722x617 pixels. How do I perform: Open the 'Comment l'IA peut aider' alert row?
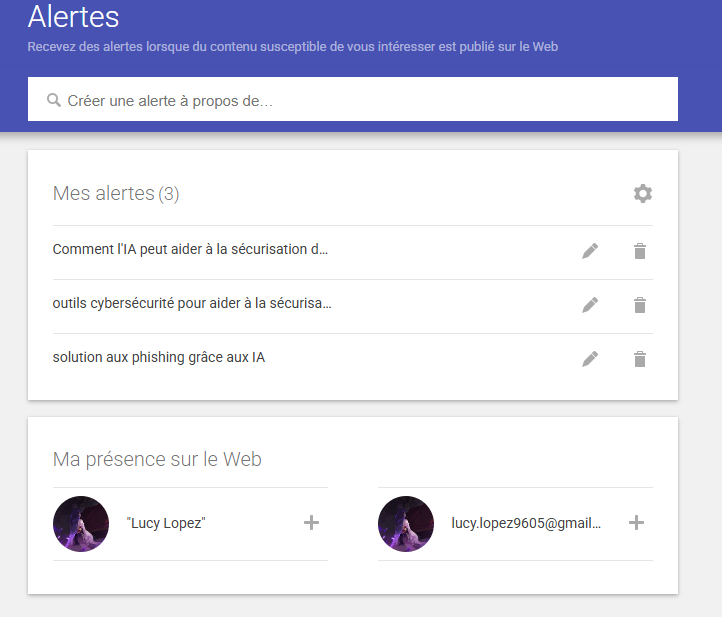tap(190, 249)
